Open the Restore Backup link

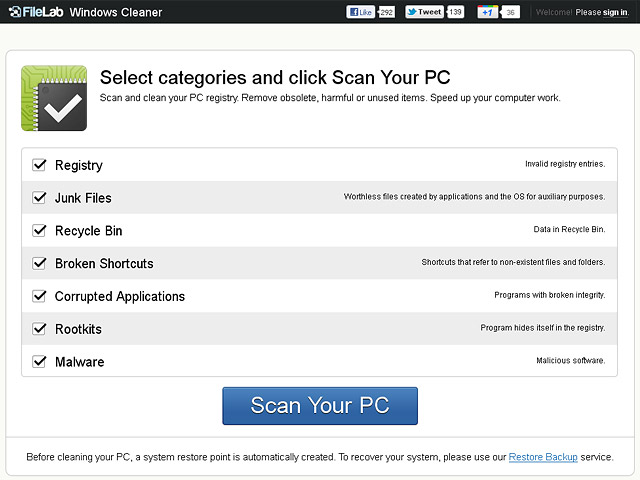point(543,457)
